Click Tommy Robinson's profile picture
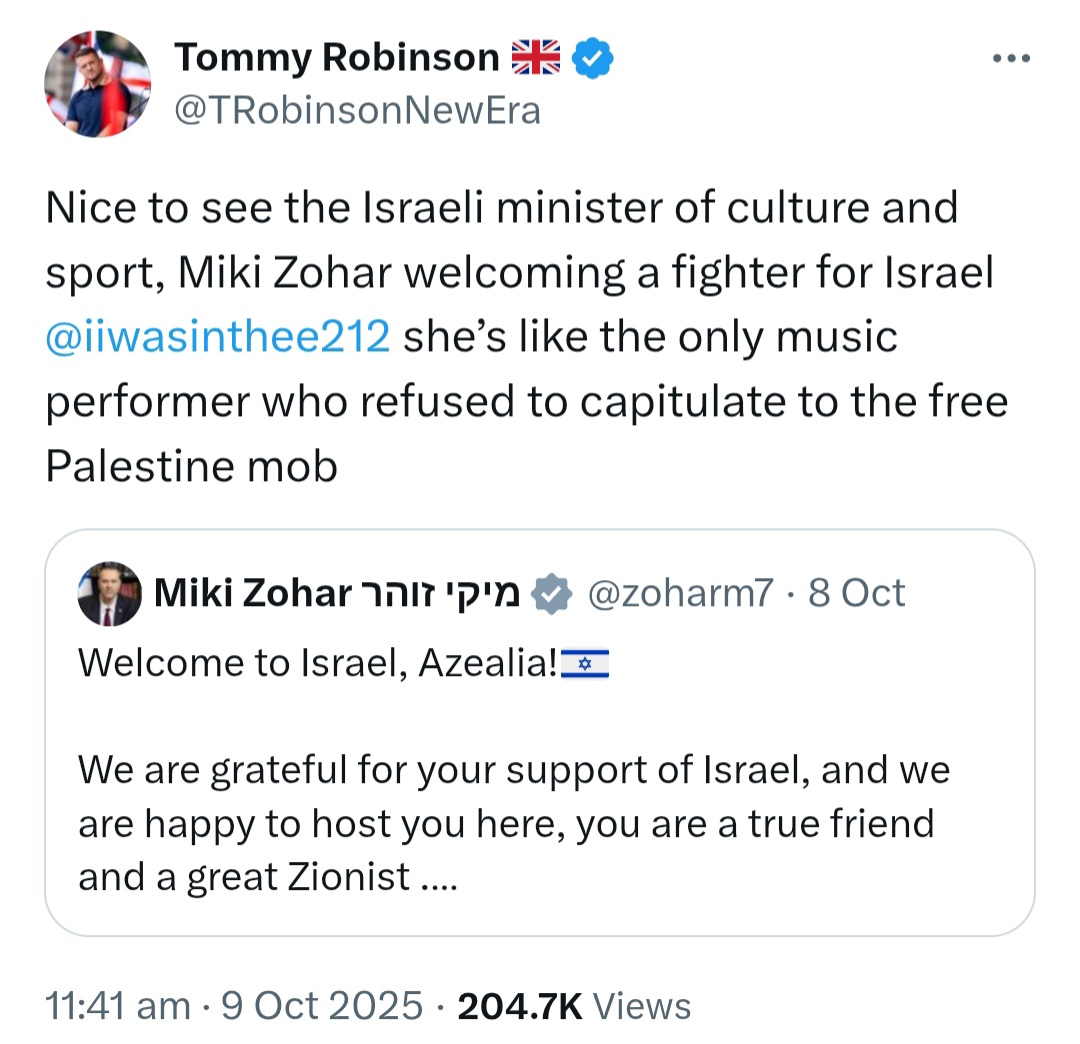This screenshot has width=1080, height=1044. click(x=97, y=84)
